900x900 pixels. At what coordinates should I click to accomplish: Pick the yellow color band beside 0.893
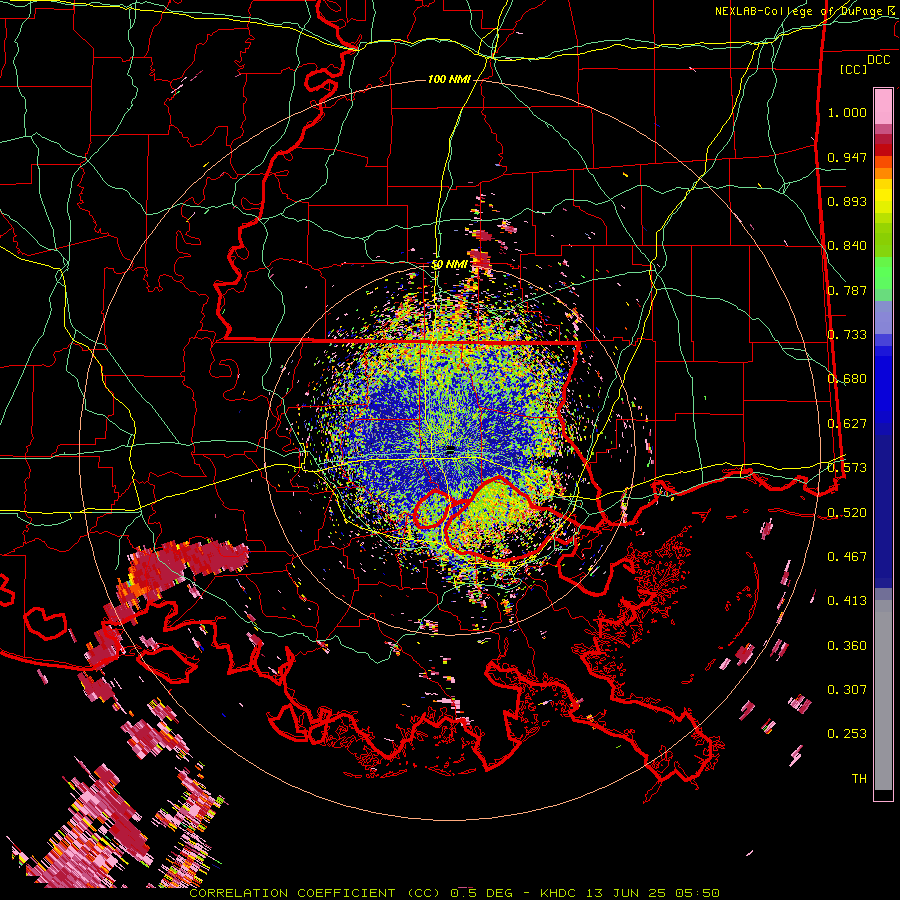coord(883,201)
